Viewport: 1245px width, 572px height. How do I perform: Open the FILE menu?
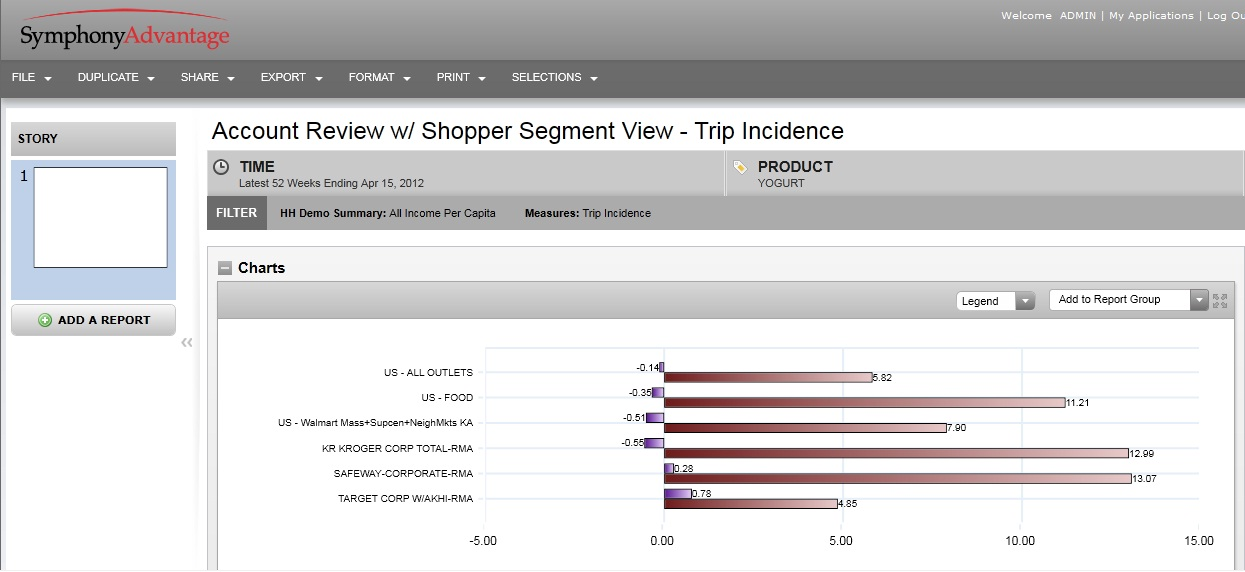31,78
